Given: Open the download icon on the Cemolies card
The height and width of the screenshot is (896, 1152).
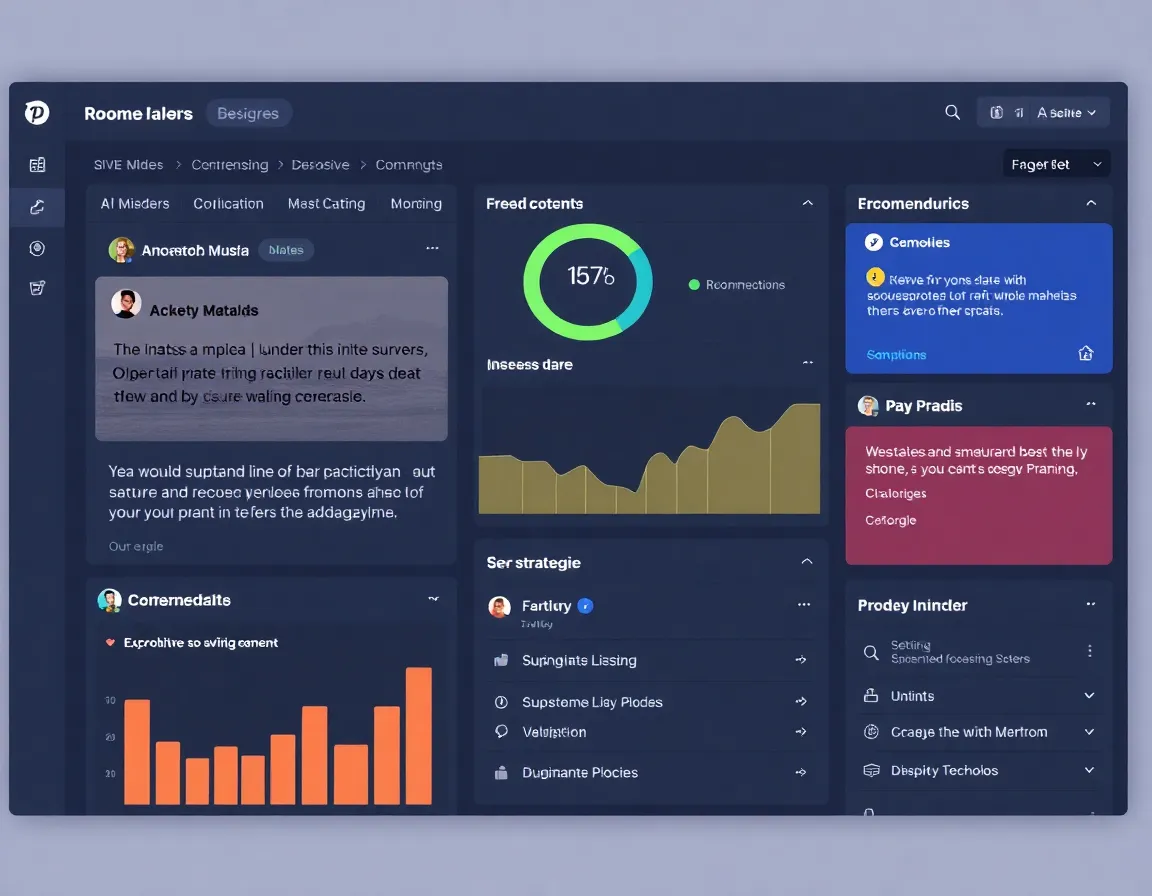Looking at the screenshot, I should (x=1086, y=353).
